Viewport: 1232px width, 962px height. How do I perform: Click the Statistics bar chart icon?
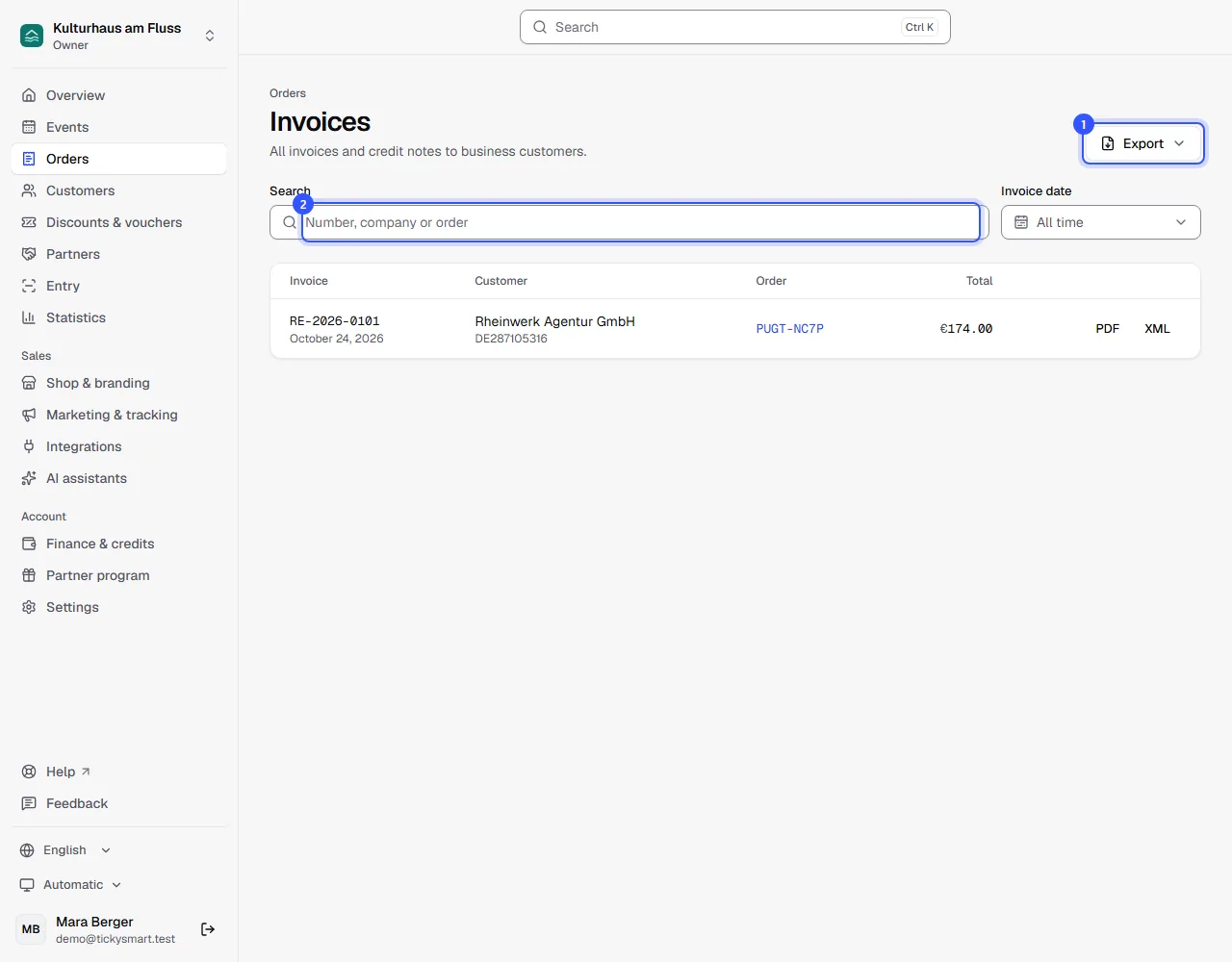click(x=29, y=317)
